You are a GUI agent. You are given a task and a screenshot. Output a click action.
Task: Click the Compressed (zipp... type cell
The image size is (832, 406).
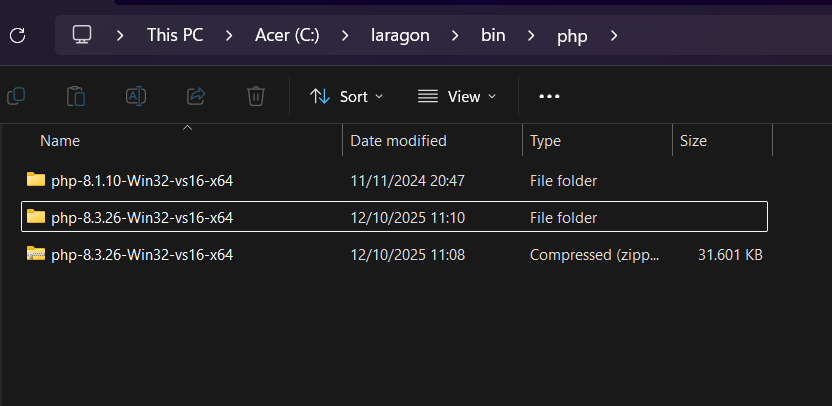(595, 255)
